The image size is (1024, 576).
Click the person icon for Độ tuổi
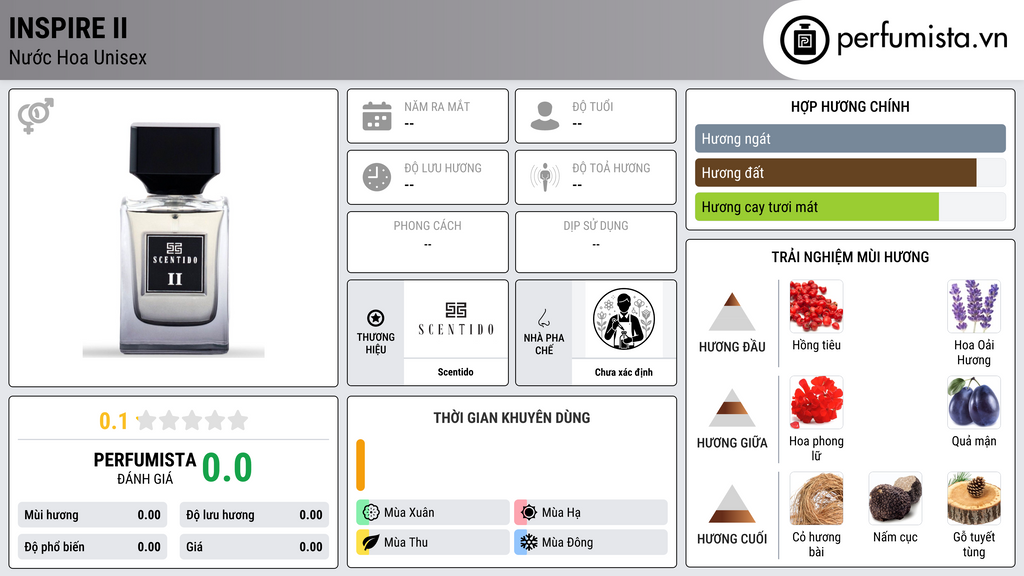tap(545, 116)
